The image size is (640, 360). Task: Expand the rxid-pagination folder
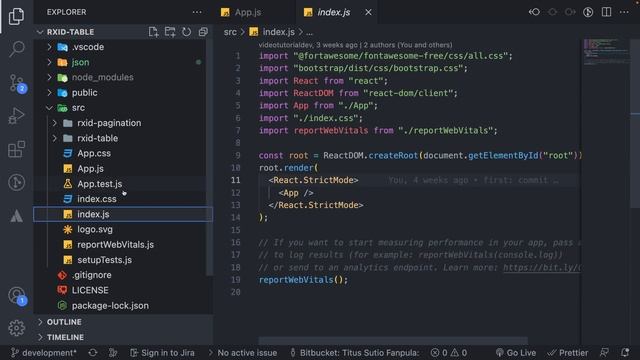(55, 123)
